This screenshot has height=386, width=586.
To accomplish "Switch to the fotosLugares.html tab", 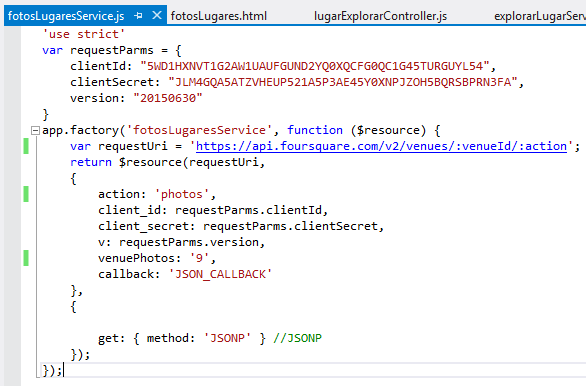I will 219,16.
